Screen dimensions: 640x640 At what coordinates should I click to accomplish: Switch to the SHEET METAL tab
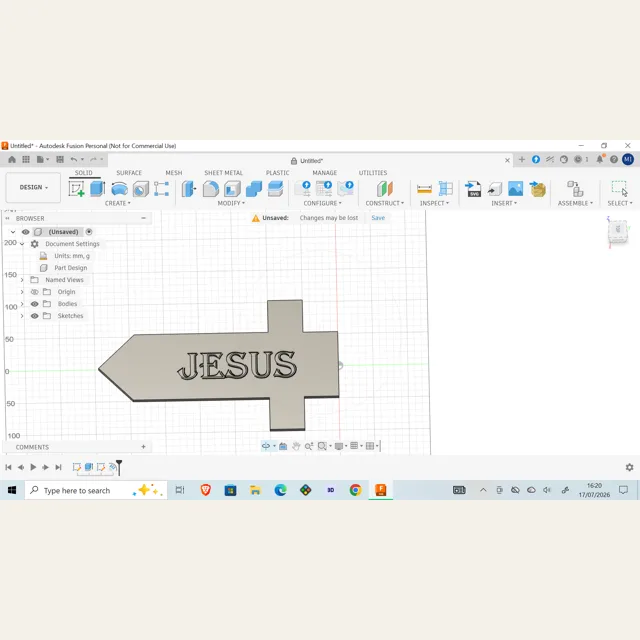tap(223, 173)
